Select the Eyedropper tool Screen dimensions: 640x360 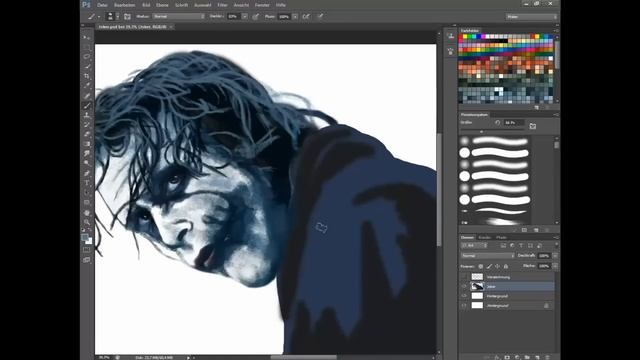[x=87, y=86]
